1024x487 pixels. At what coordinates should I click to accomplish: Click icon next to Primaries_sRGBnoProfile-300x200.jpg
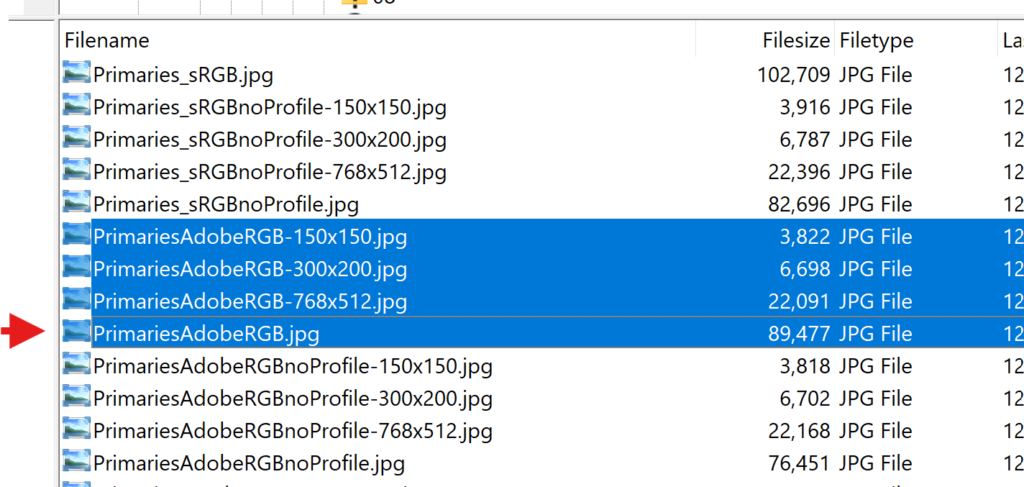pos(76,137)
